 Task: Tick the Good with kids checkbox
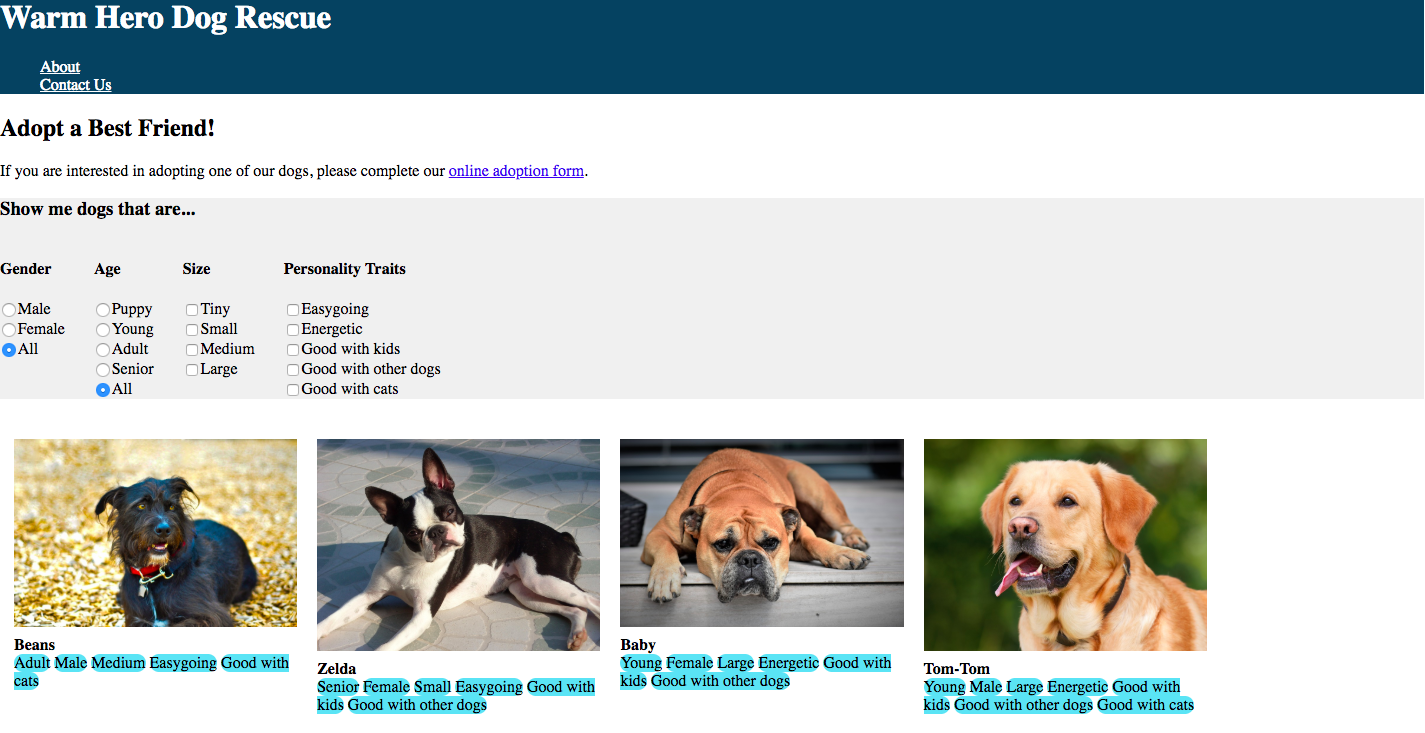pyautogui.click(x=293, y=350)
